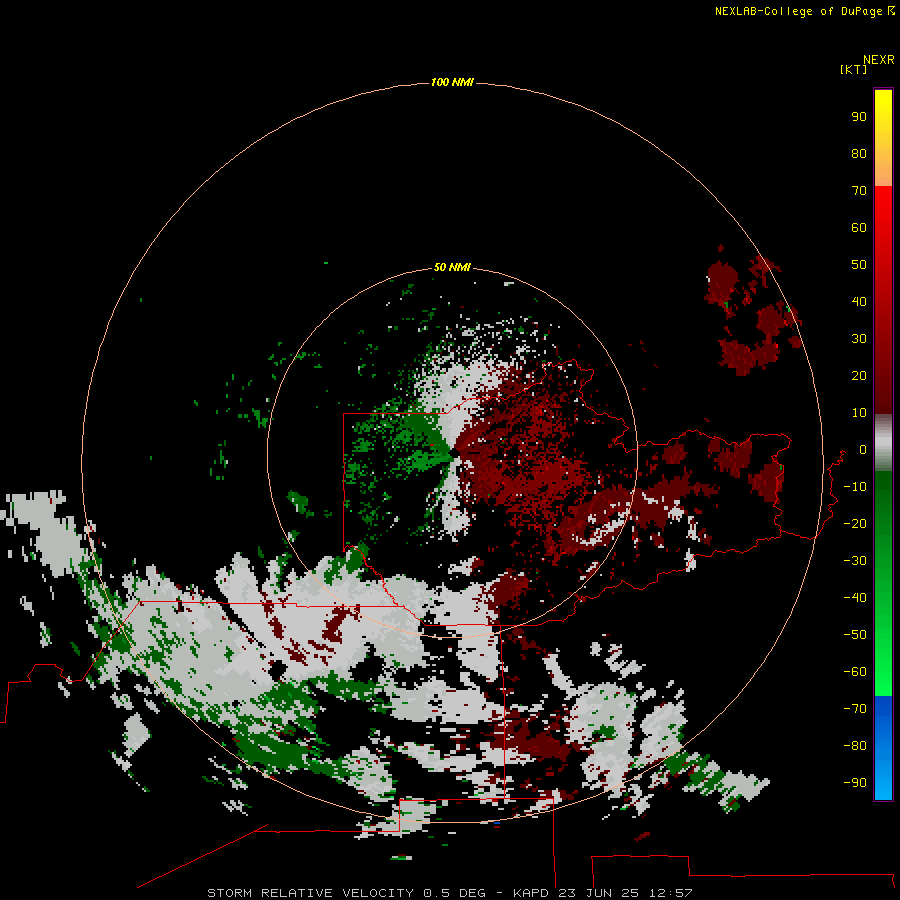900x900 pixels.
Task: Click the 90 value on the velocity scale
Action: point(859,117)
